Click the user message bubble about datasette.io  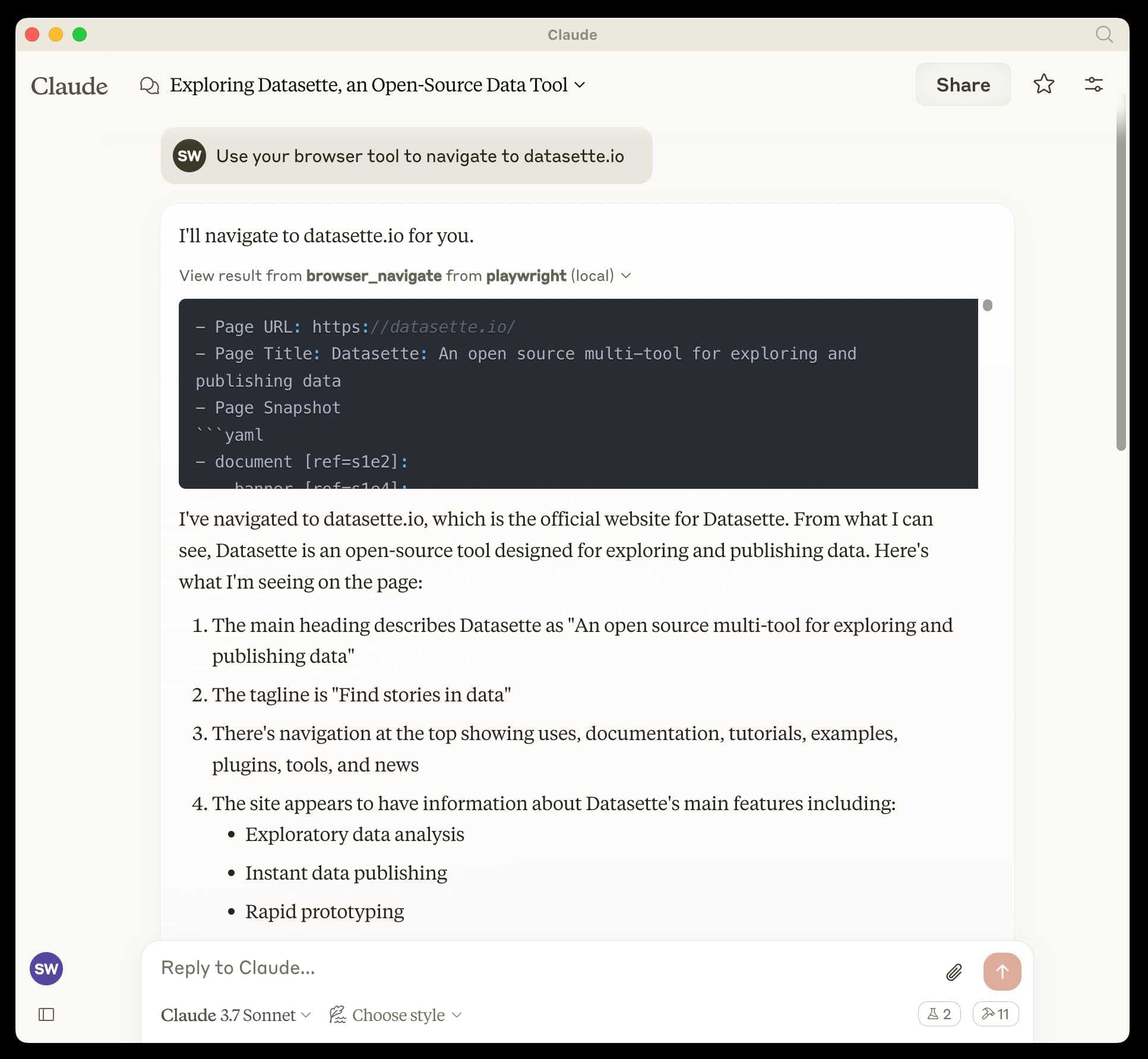click(x=406, y=156)
